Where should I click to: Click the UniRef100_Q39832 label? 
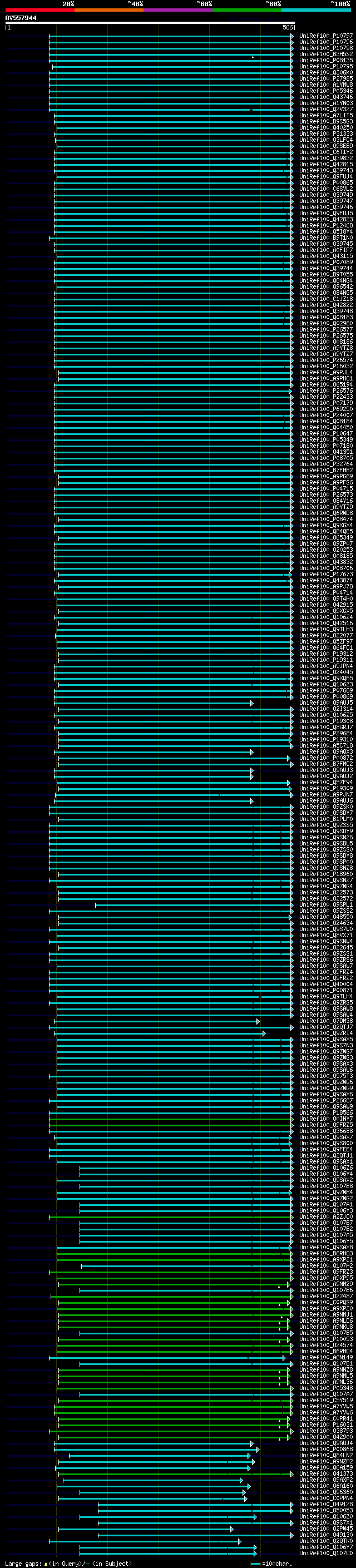[326, 159]
